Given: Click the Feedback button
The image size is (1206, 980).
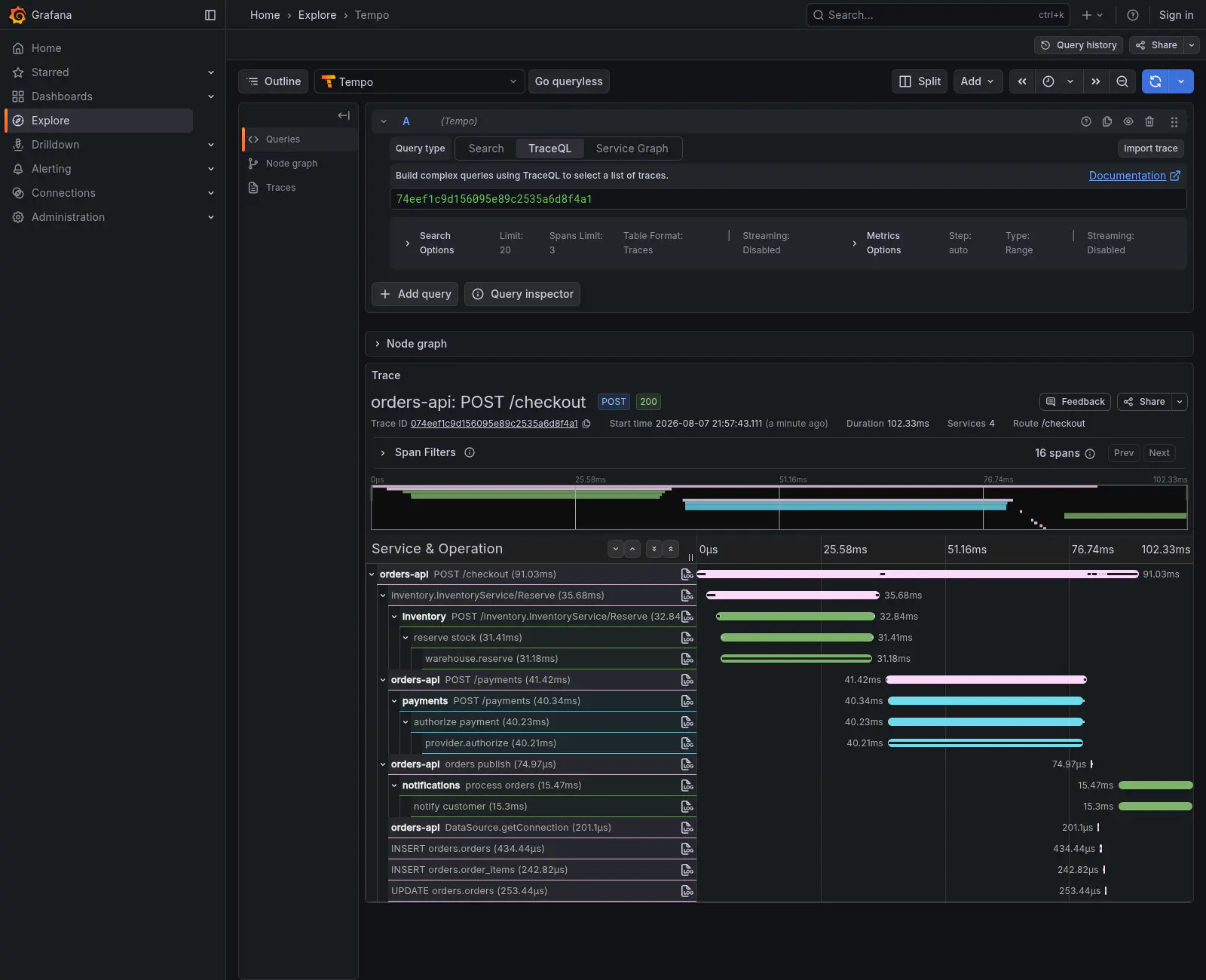Looking at the screenshot, I should [1076, 402].
